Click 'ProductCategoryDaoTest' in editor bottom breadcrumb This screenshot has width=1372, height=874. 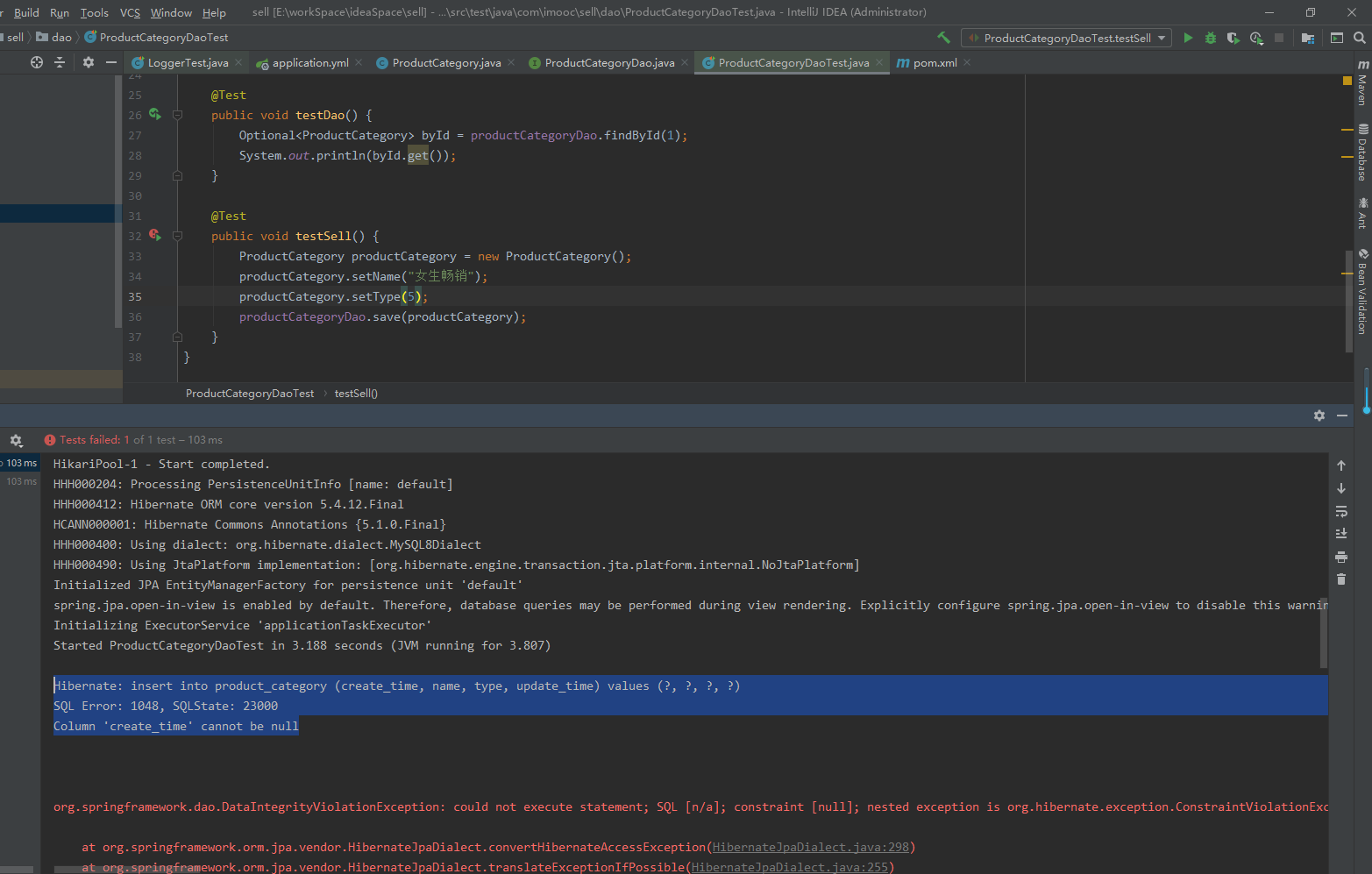pyautogui.click(x=250, y=394)
